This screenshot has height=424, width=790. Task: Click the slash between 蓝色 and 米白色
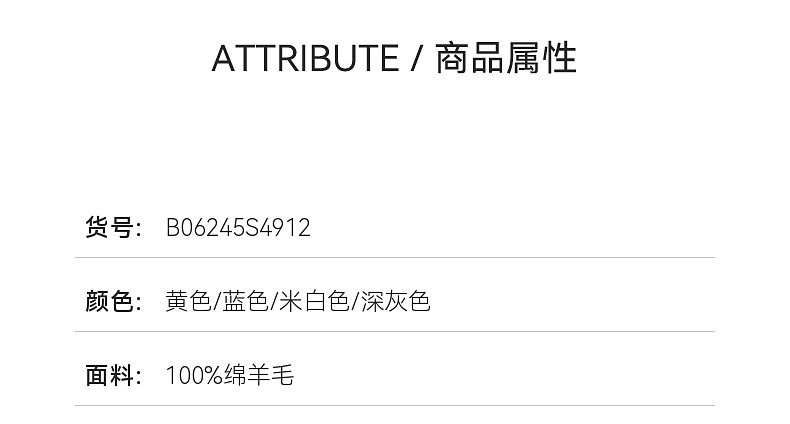tap(274, 302)
